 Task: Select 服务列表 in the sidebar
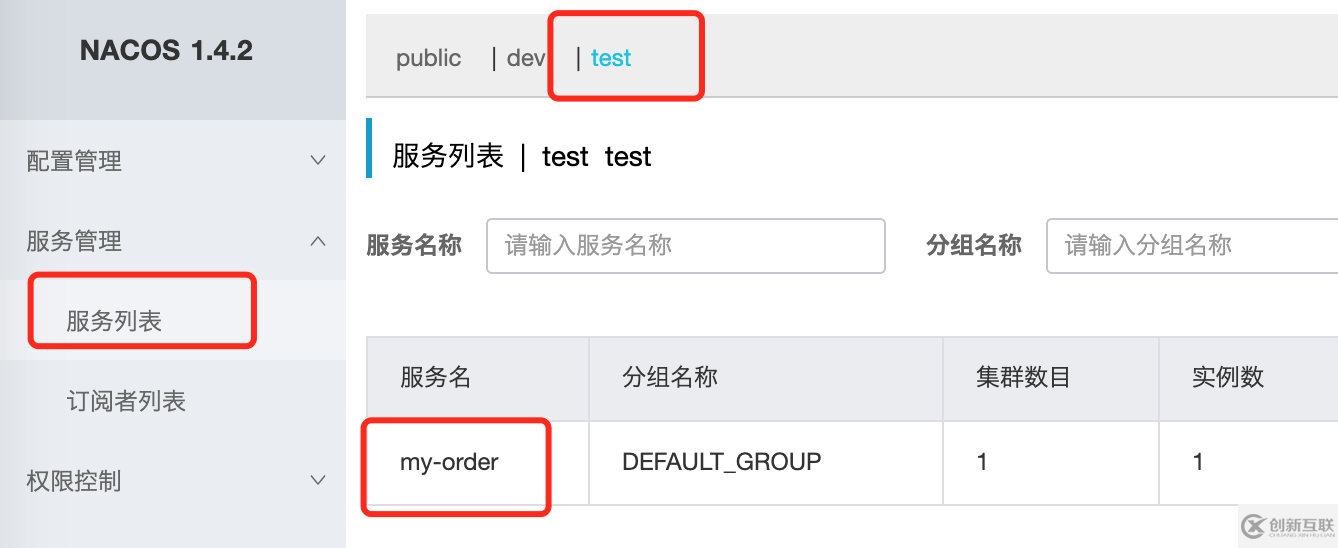click(x=114, y=321)
